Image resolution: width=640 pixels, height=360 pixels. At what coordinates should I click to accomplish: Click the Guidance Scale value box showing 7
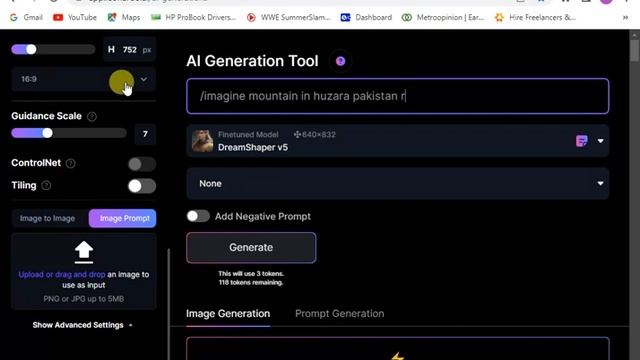click(x=145, y=134)
